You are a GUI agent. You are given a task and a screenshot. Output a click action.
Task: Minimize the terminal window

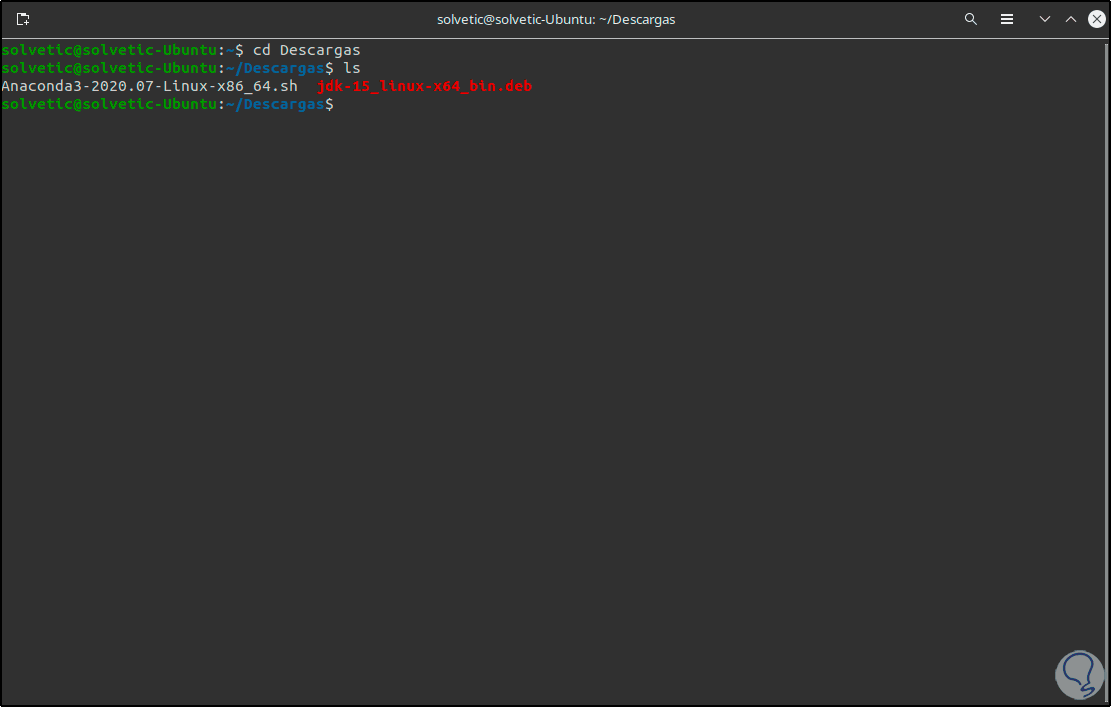(x=1045, y=19)
